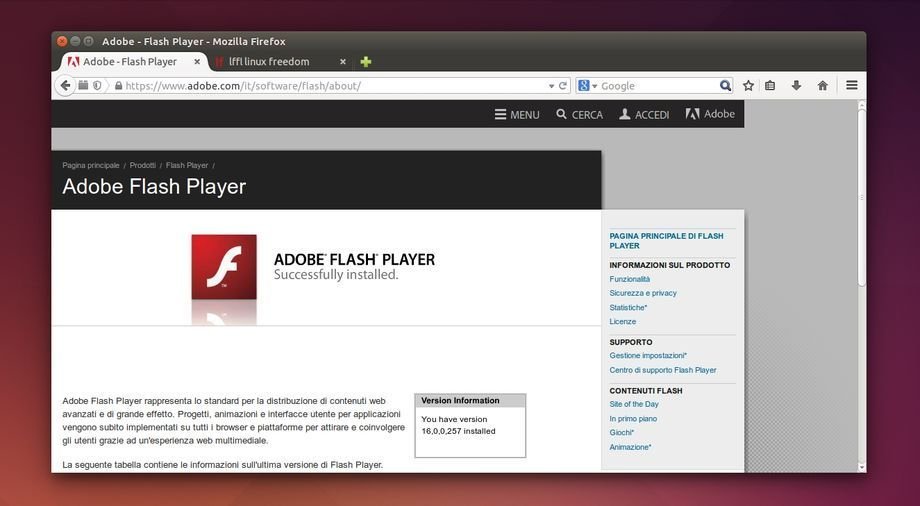Open the Google search engine dropdown

[587, 86]
